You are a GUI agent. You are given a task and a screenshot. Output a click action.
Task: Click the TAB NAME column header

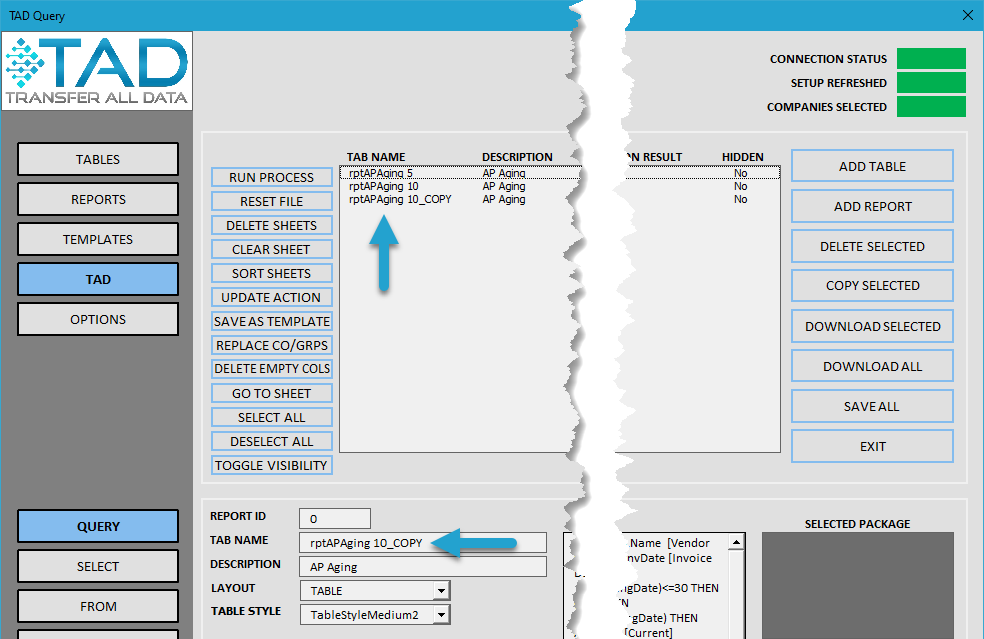[376, 157]
